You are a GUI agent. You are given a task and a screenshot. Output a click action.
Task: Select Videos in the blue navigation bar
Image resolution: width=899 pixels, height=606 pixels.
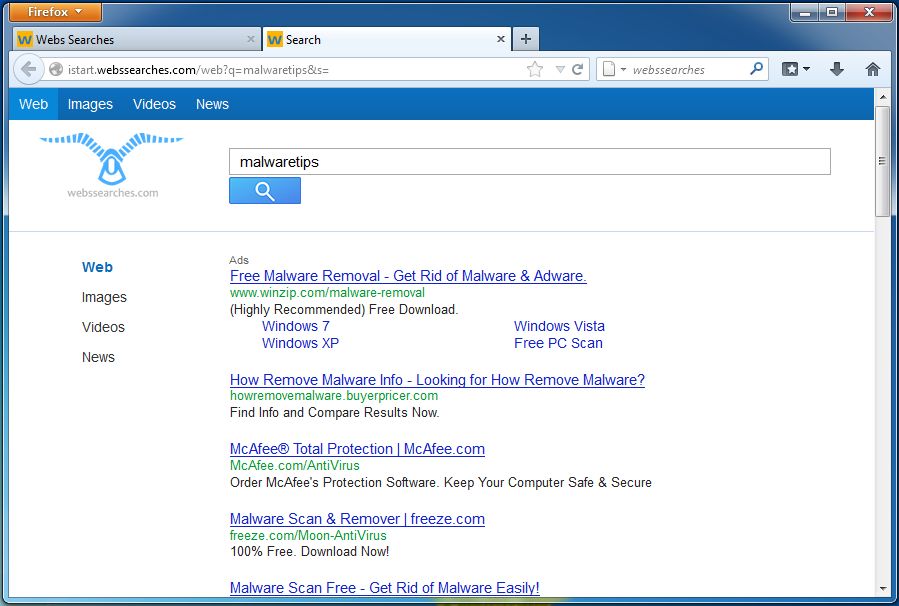(x=154, y=104)
